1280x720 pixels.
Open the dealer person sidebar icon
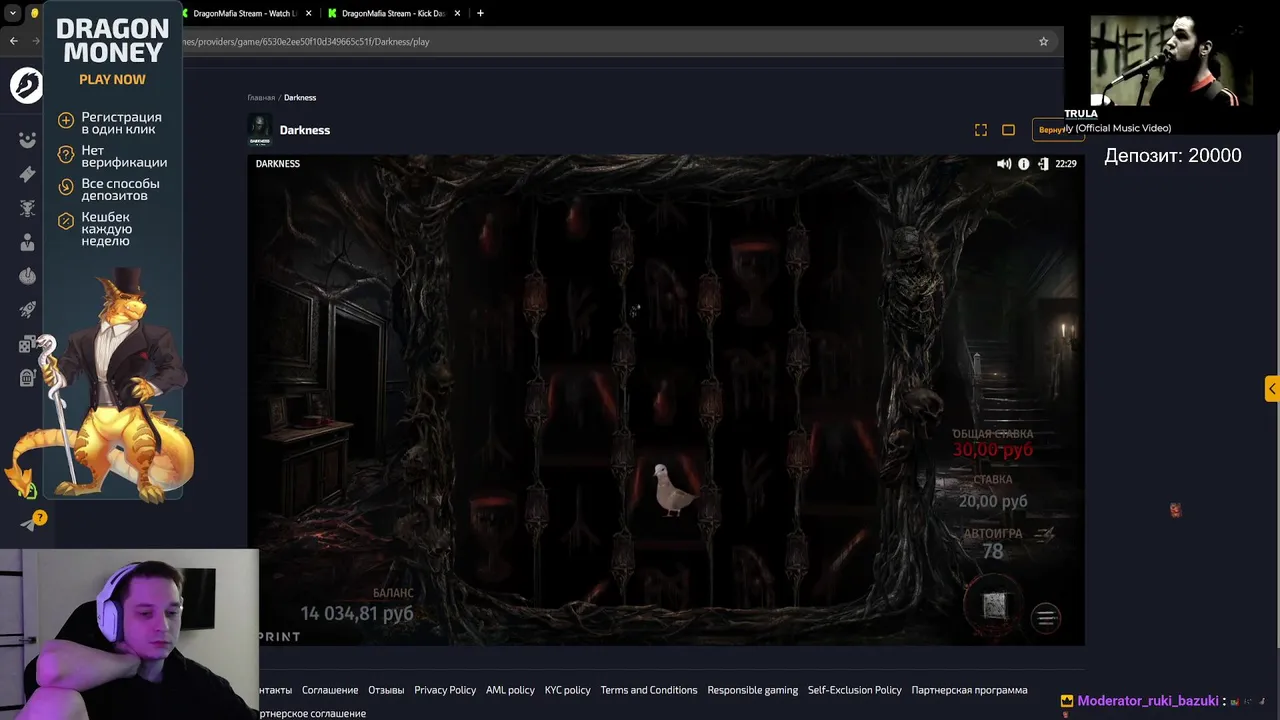pos(27,242)
